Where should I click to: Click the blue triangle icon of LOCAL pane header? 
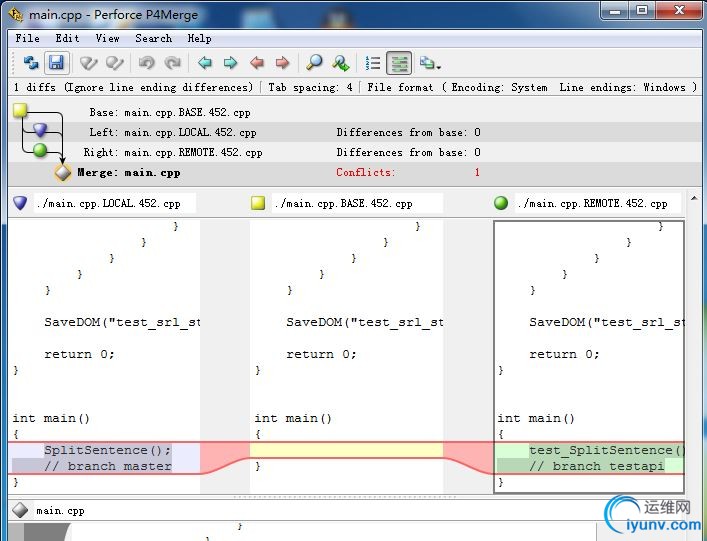click(x=20, y=203)
